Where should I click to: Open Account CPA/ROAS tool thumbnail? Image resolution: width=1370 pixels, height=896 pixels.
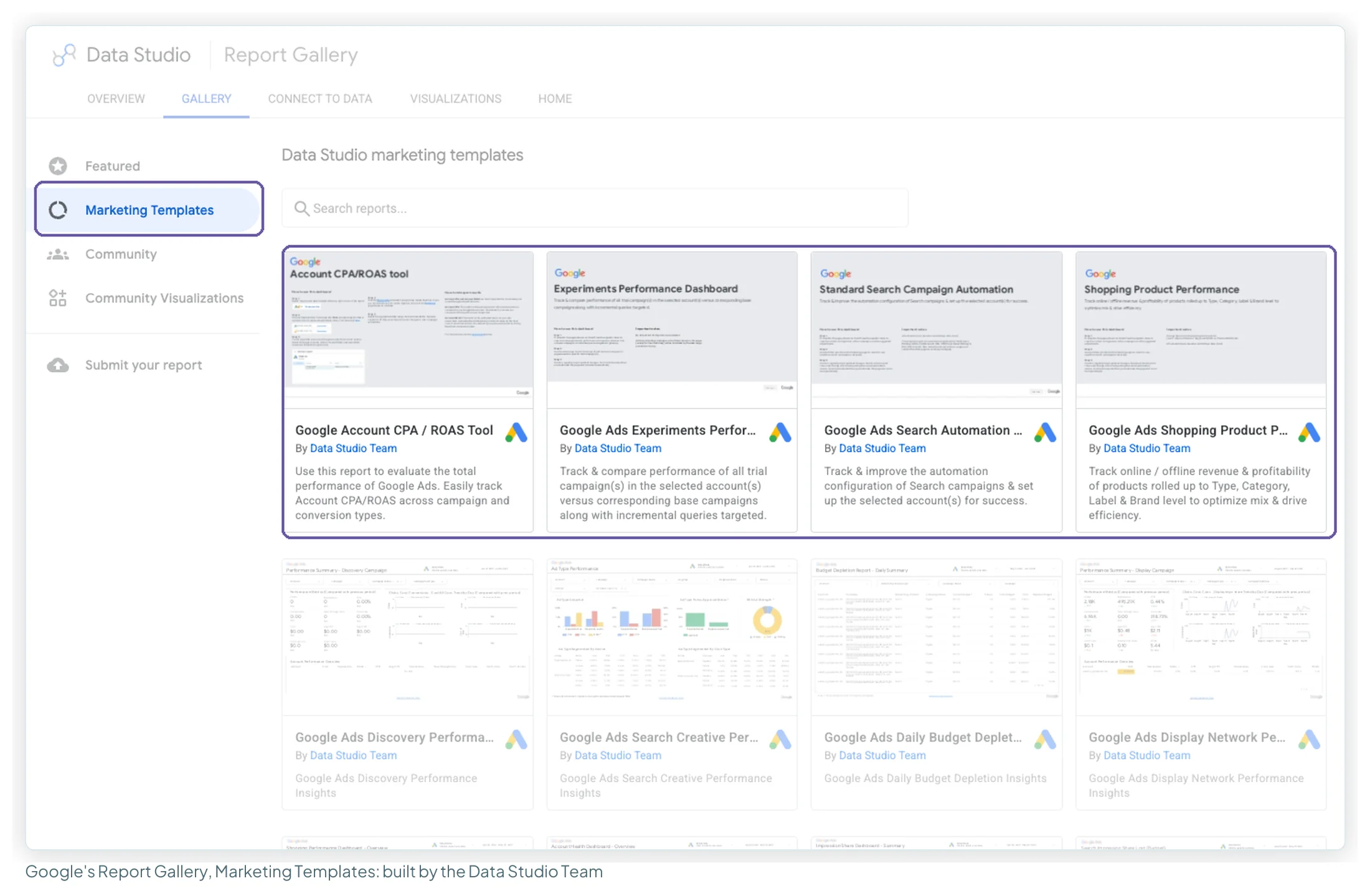tap(409, 330)
